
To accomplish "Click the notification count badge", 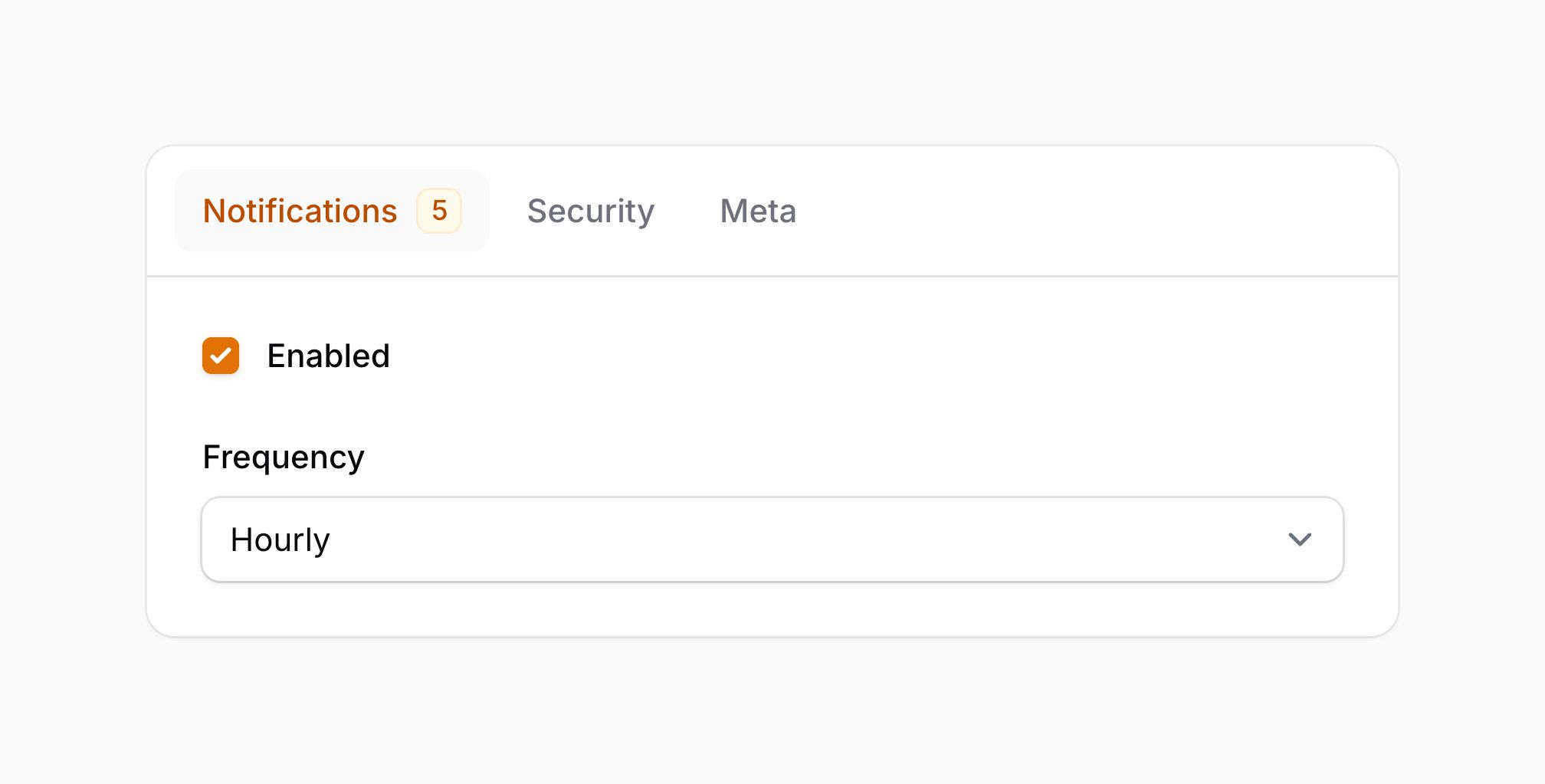I will [x=439, y=211].
